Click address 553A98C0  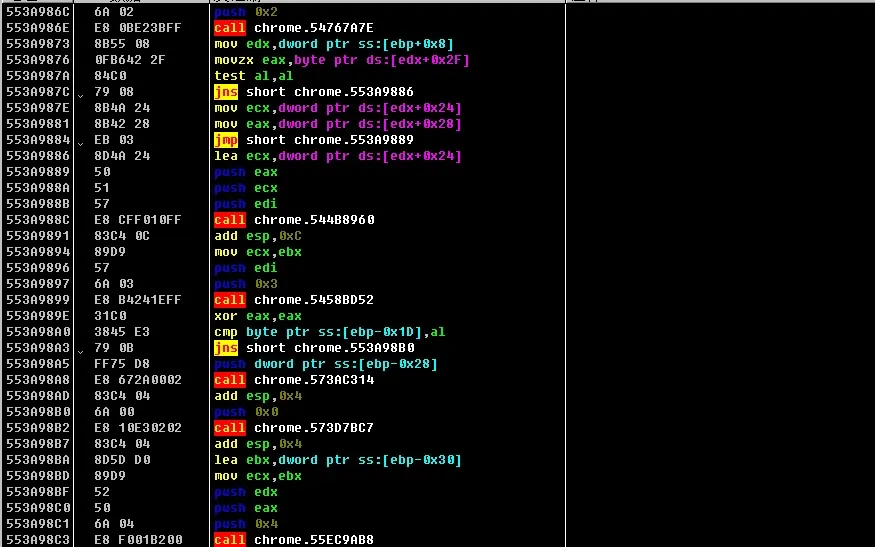click(x=38, y=508)
